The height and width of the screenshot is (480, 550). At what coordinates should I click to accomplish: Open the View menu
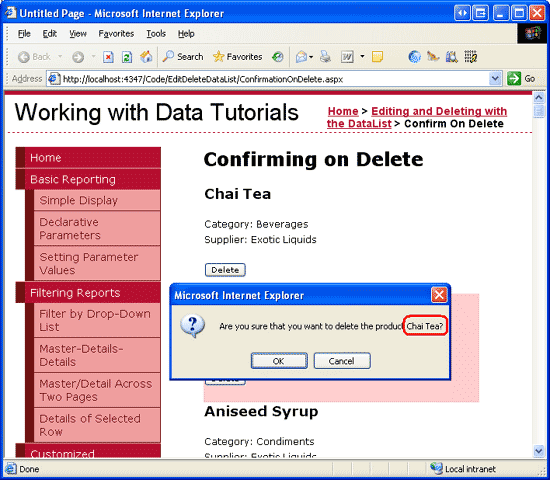(78, 34)
